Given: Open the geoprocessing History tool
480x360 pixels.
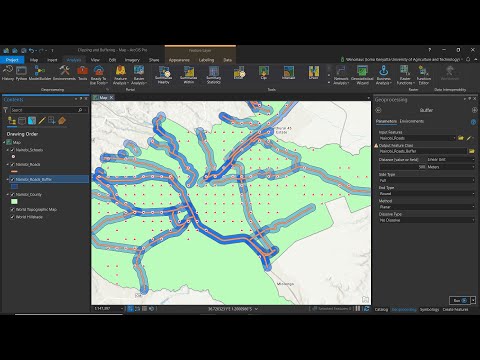Looking at the screenshot, I should pyautogui.click(x=8, y=73).
